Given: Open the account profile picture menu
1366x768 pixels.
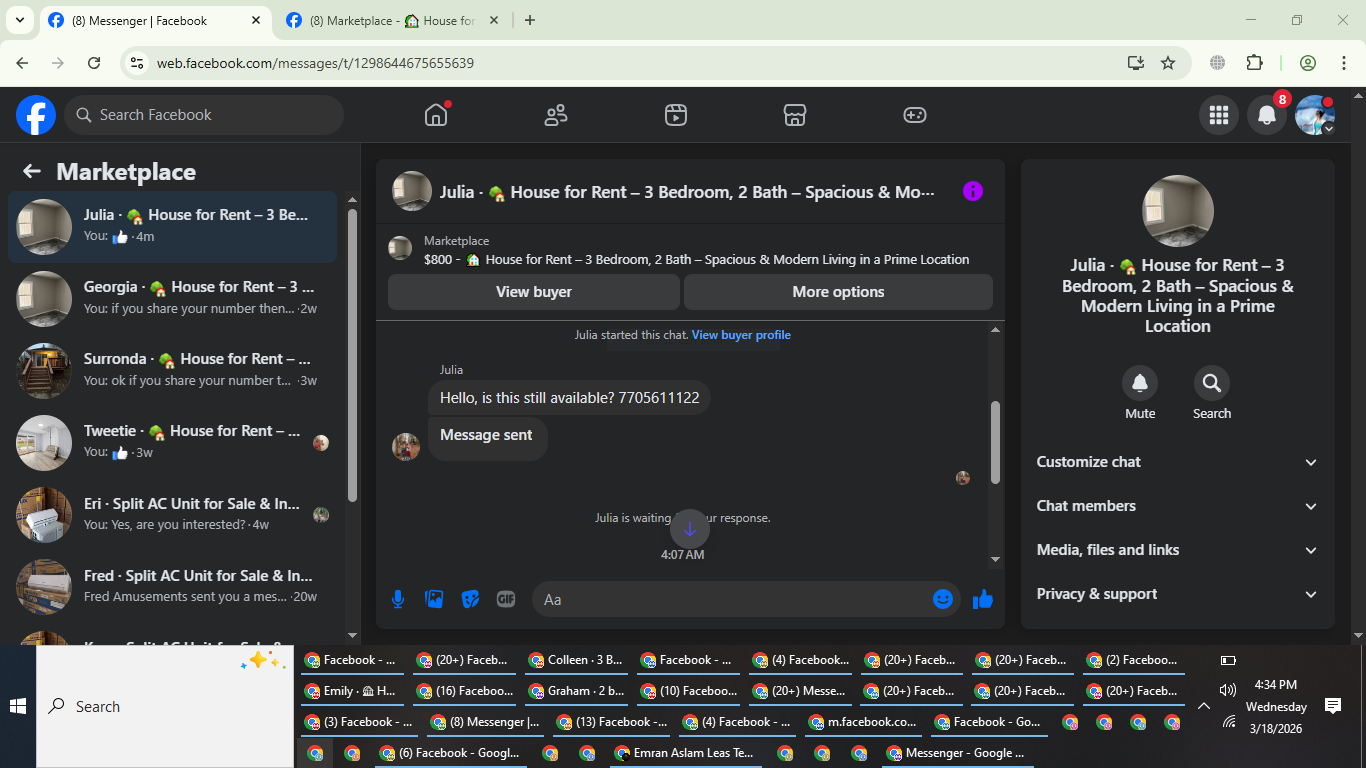Looking at the screenshot, I should tap(1315, 115).
